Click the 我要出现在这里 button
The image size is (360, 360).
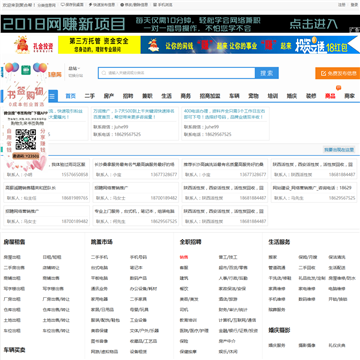point(339,150)
